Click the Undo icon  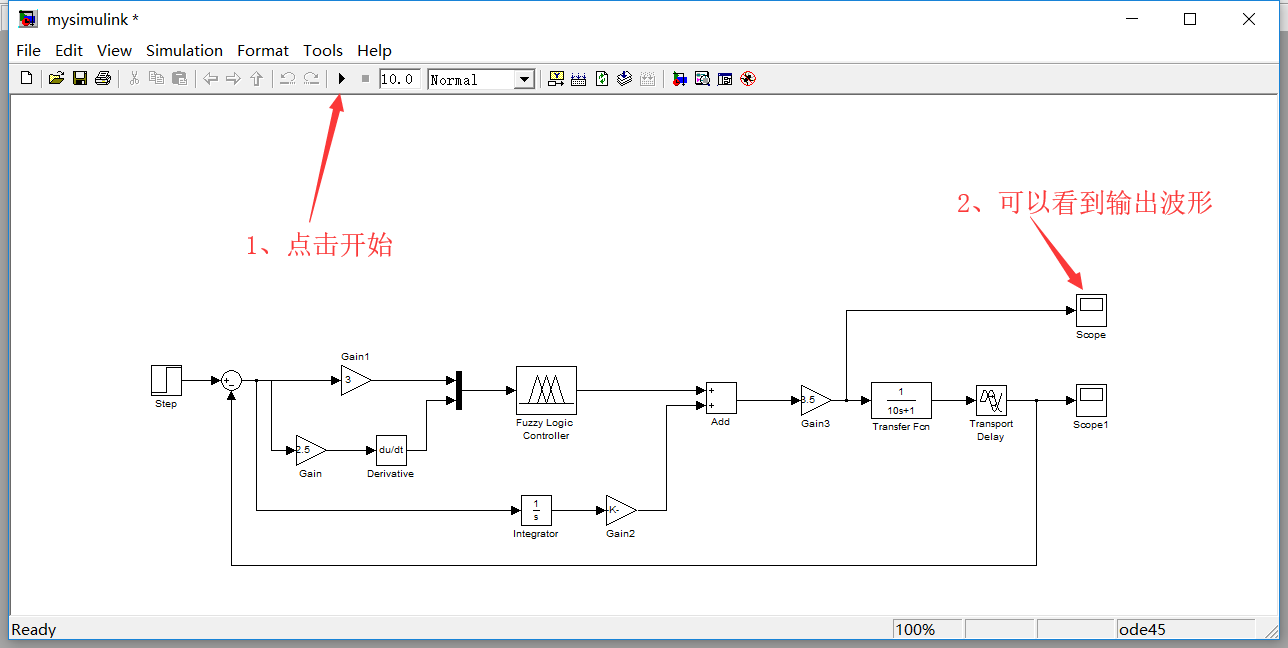(x=287, y=78)
